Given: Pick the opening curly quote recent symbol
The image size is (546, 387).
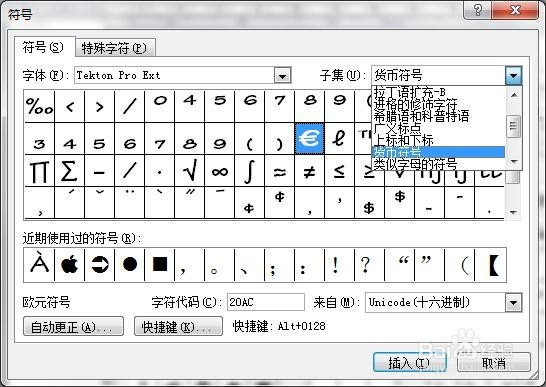Looking at the screenshot, I should (x=399, y=265).
